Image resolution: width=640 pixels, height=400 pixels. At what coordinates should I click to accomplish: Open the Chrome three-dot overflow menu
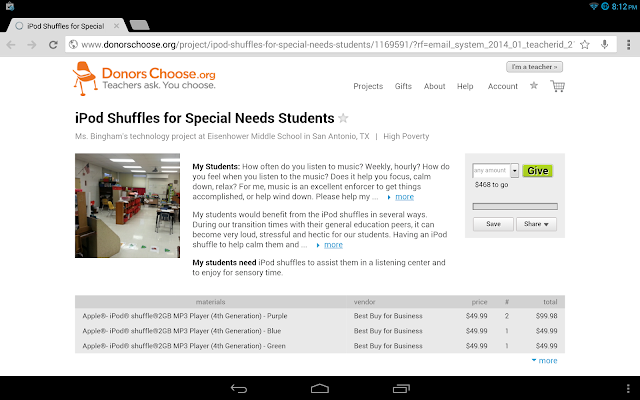click(x=628, y=44)
